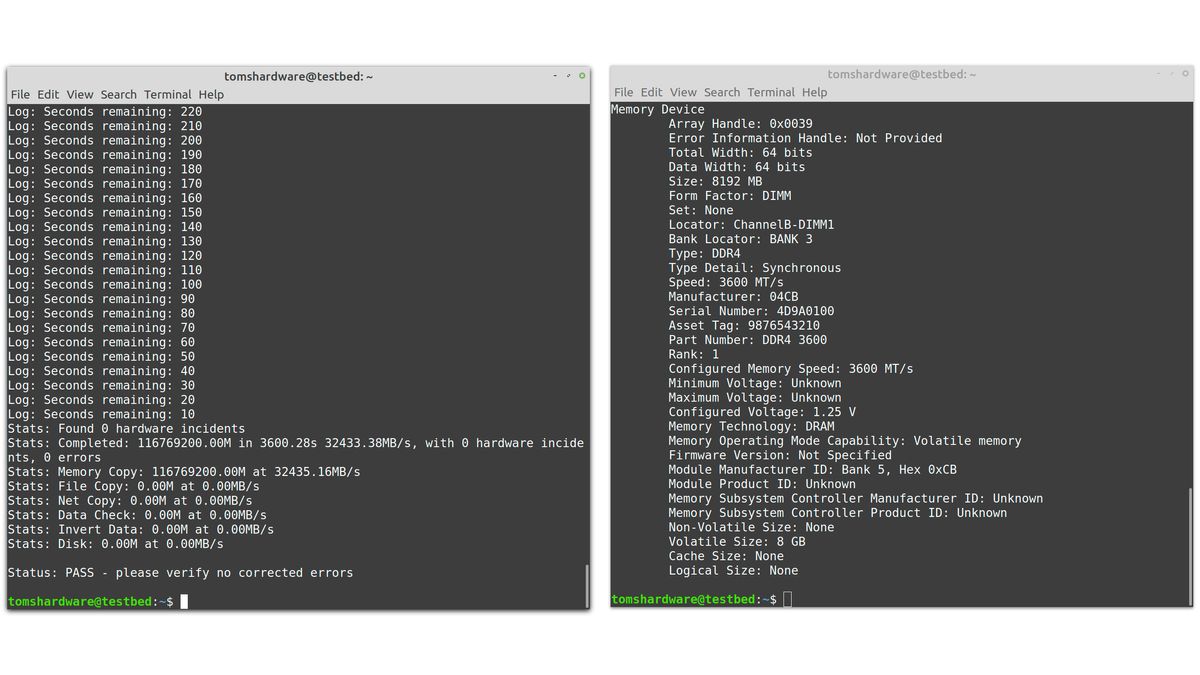This screenshot has width=1200, height=675.
Task: Click the right terminal's title bar text
Action: (x=902, y=74)
